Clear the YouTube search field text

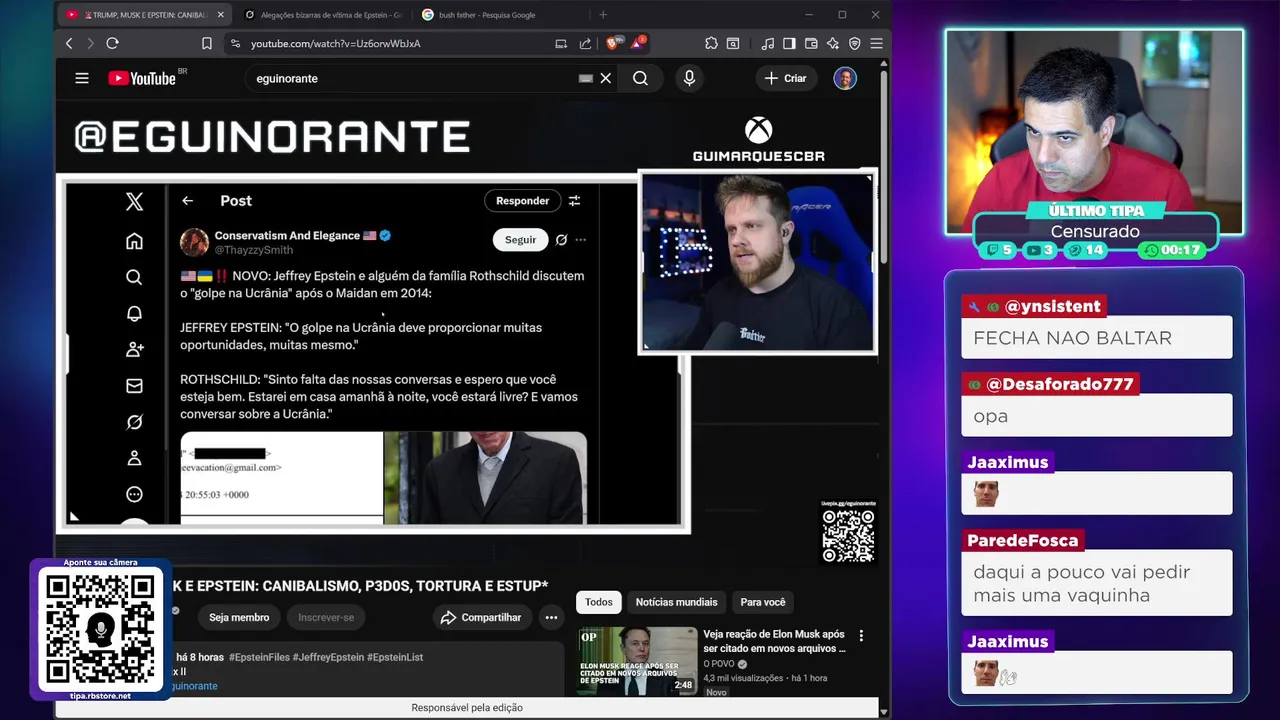pos(606,78)
